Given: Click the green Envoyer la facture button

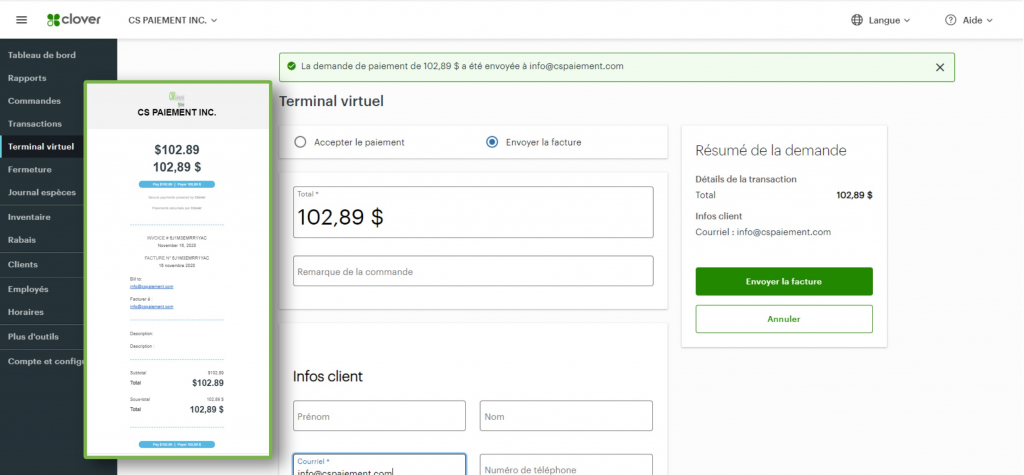Looking at the screenshot, I should click(x=784, y=281).
